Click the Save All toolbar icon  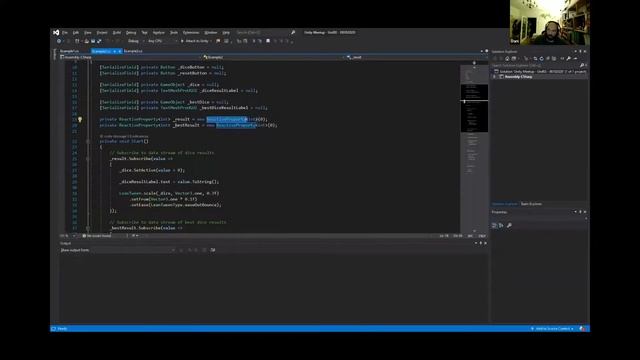[99, 41]
